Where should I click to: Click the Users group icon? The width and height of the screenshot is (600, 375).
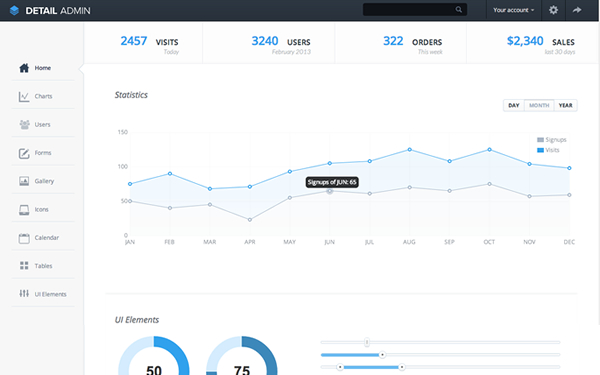click(x=24, y=125)
